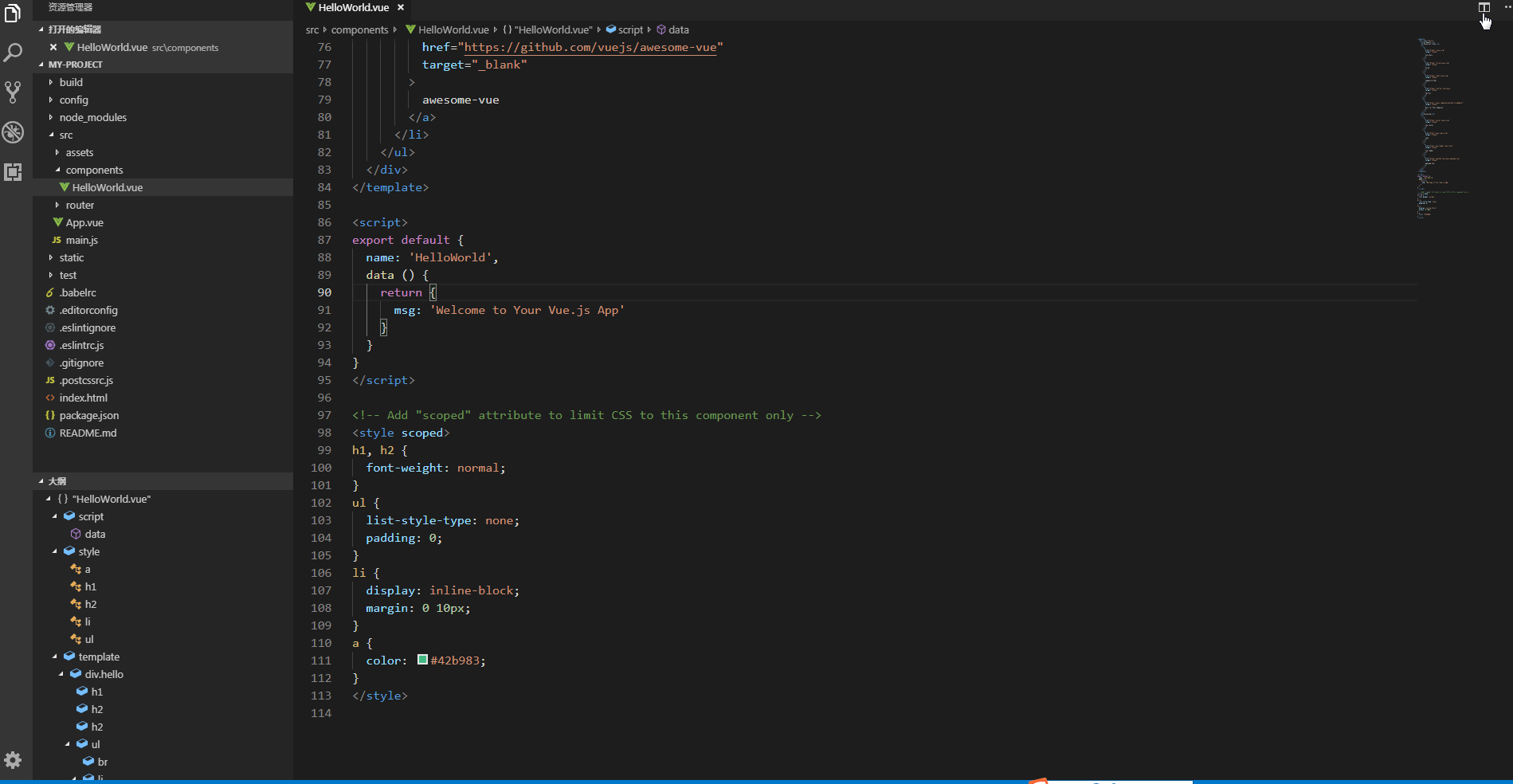Click the icon beside .eslintignore

[x=50, y=327]
